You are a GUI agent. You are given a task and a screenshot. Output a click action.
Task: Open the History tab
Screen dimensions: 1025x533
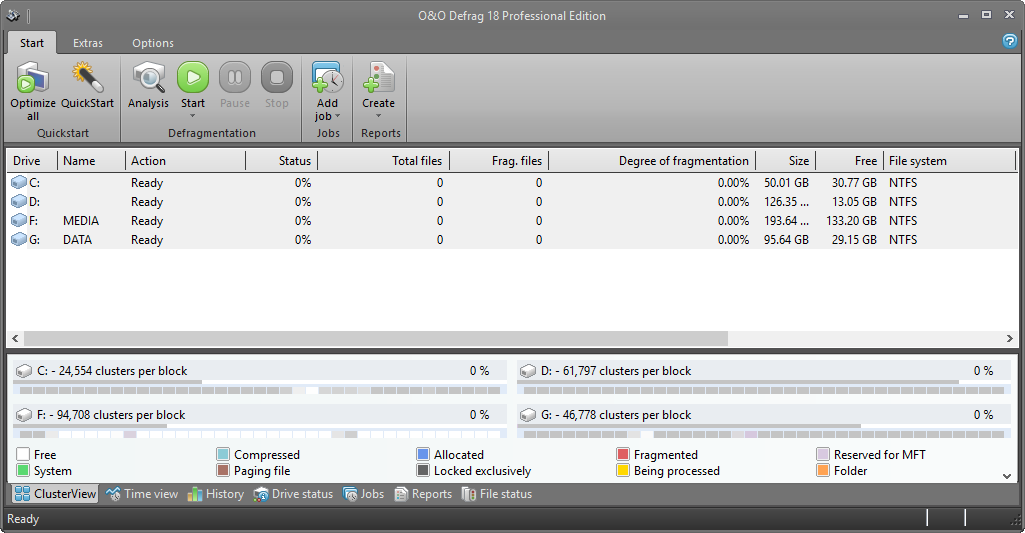(x=216, y=494)
